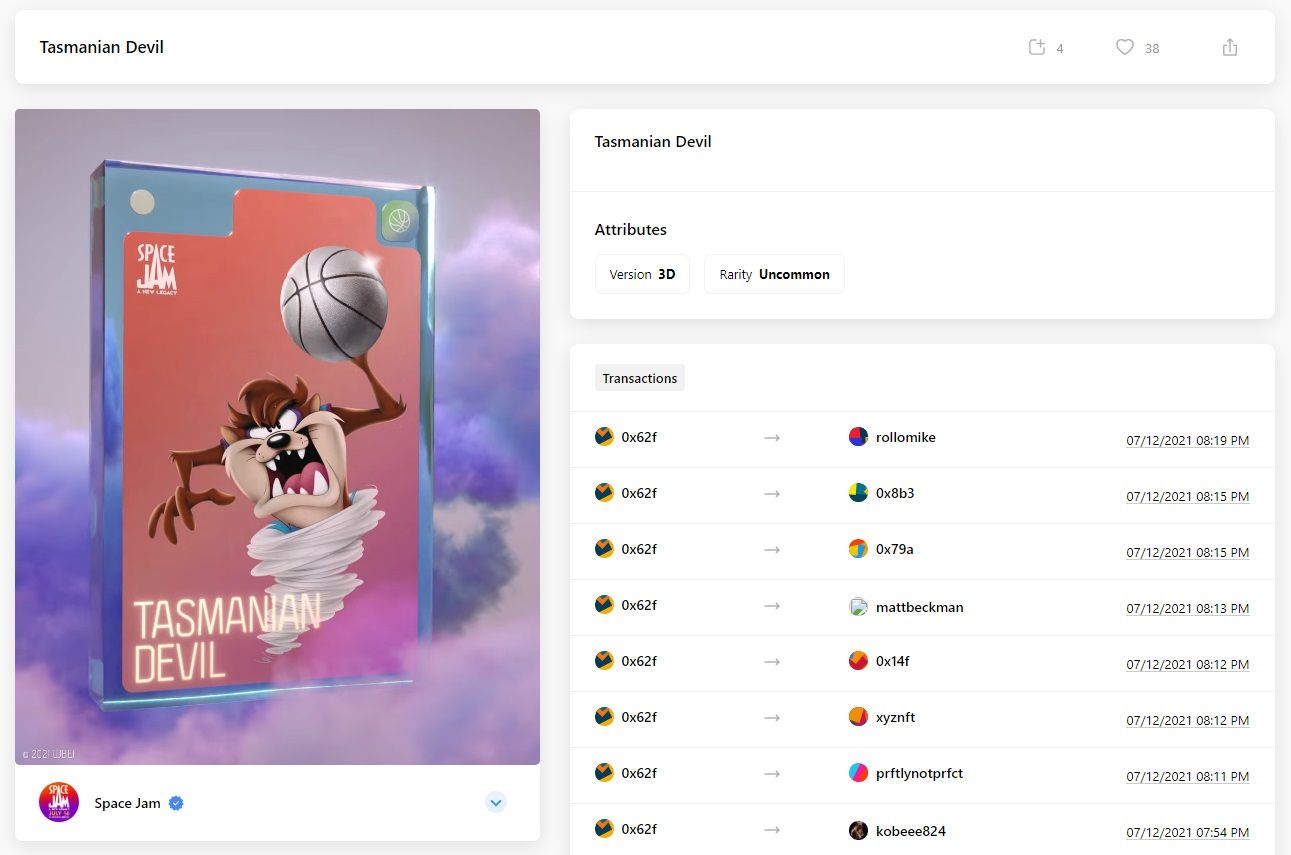Screen dimensions: 1291x855
Task: Open the share icon in header
Action: [1230, 47]
